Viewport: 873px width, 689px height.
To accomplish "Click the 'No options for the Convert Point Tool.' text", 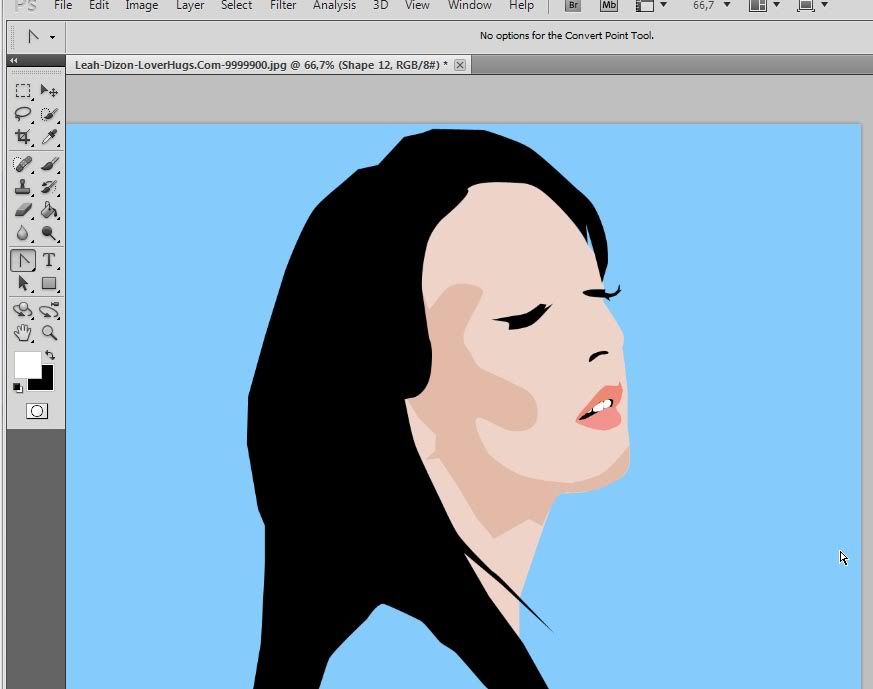I will [x=567, y=36].
